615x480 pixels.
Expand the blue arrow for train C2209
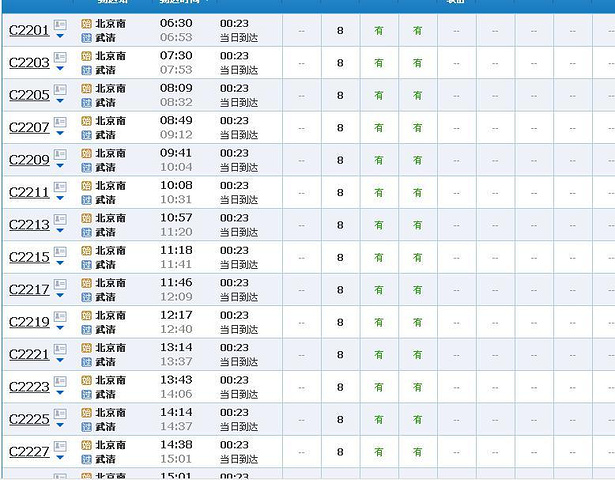pyautogui.click(x=60, y=166)
